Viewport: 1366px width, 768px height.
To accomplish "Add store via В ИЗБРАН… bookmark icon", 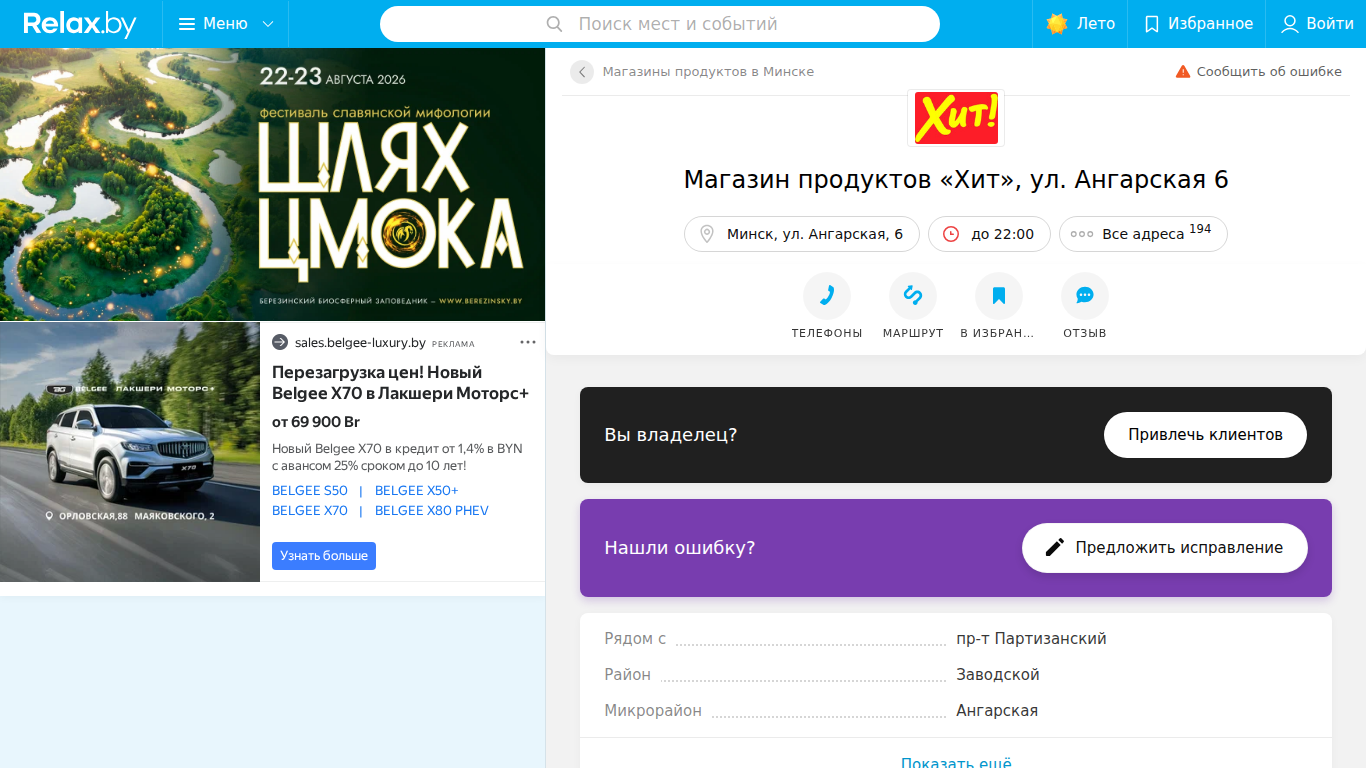I will 999,296.
